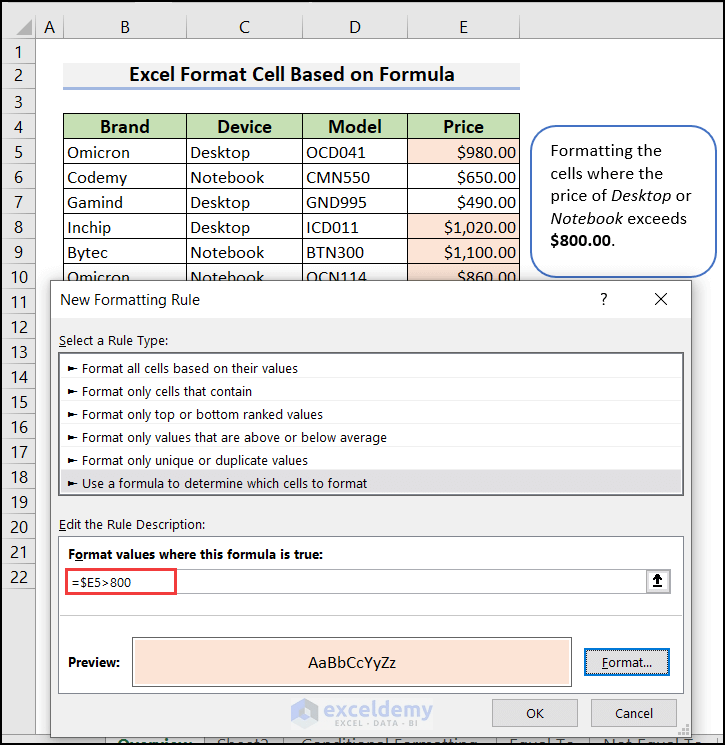Click the Omicron cell in row 5
Screen dimensions: 725x745
coord(125,152)
